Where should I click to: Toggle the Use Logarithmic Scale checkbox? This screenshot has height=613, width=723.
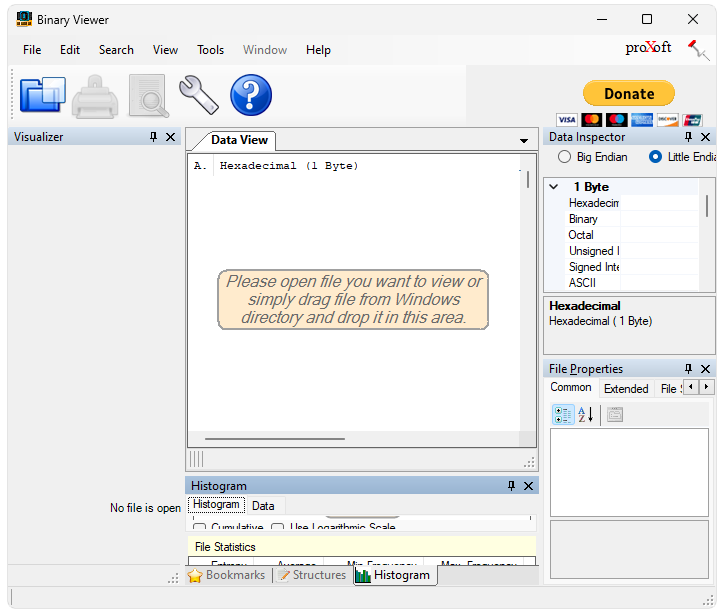[278, 527]
